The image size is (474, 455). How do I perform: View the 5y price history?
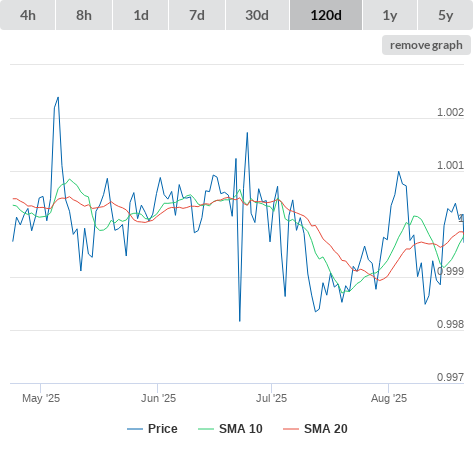(x=445, y=15)
